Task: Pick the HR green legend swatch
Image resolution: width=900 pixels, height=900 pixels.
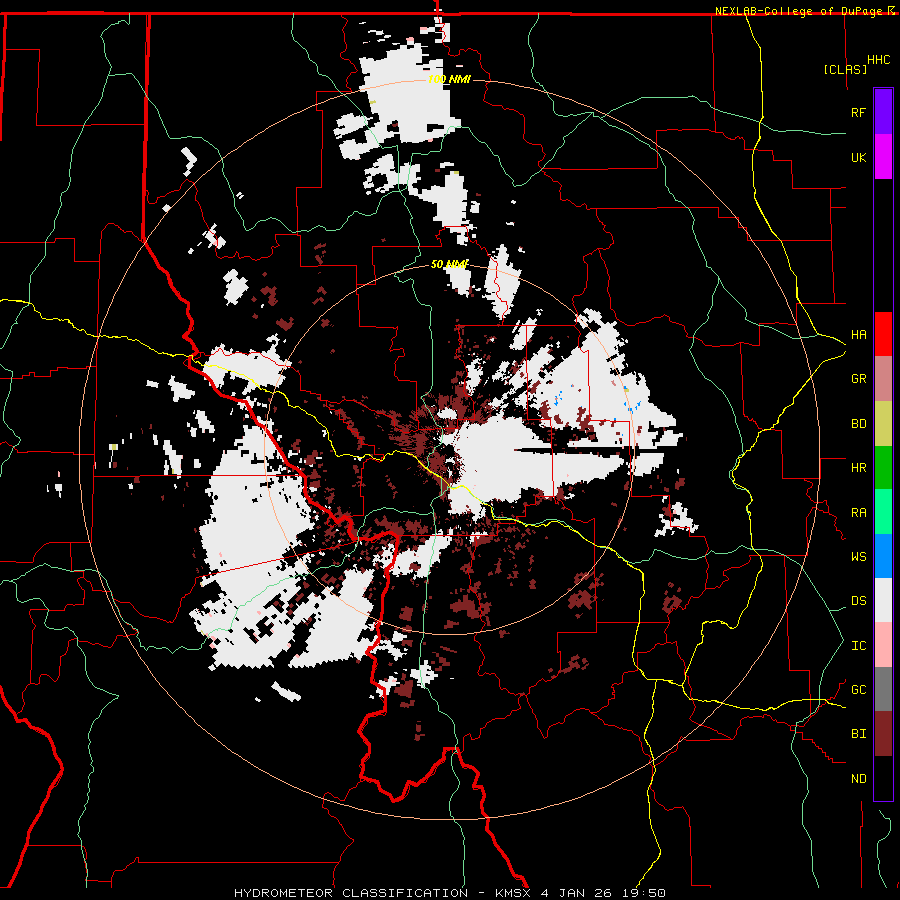Action: 883,468
